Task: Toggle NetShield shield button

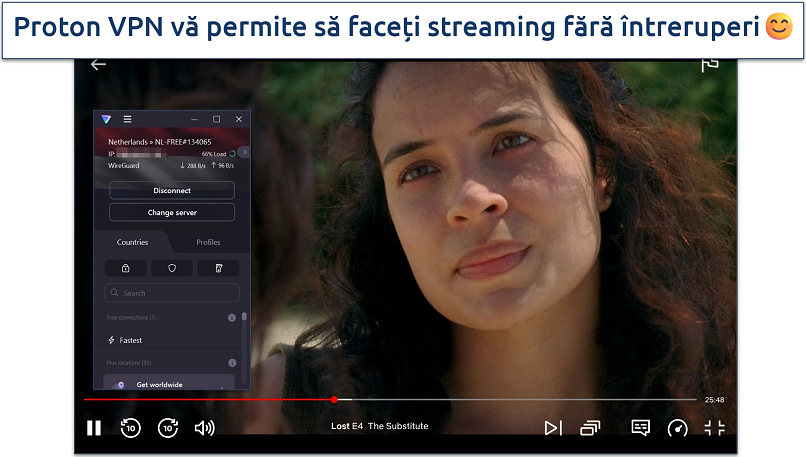Action: 172,268
